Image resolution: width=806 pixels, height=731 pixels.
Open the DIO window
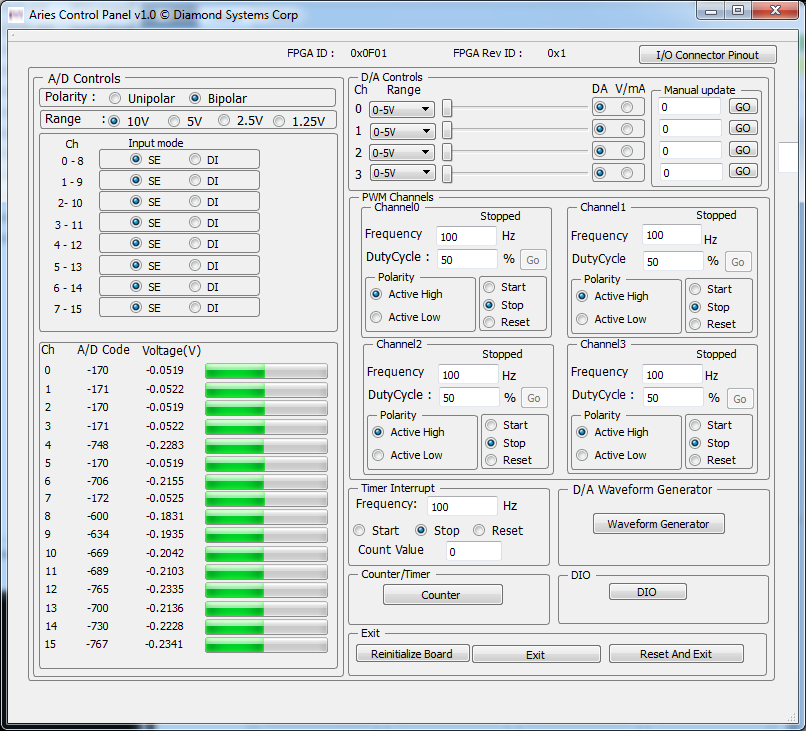(647, 591)
